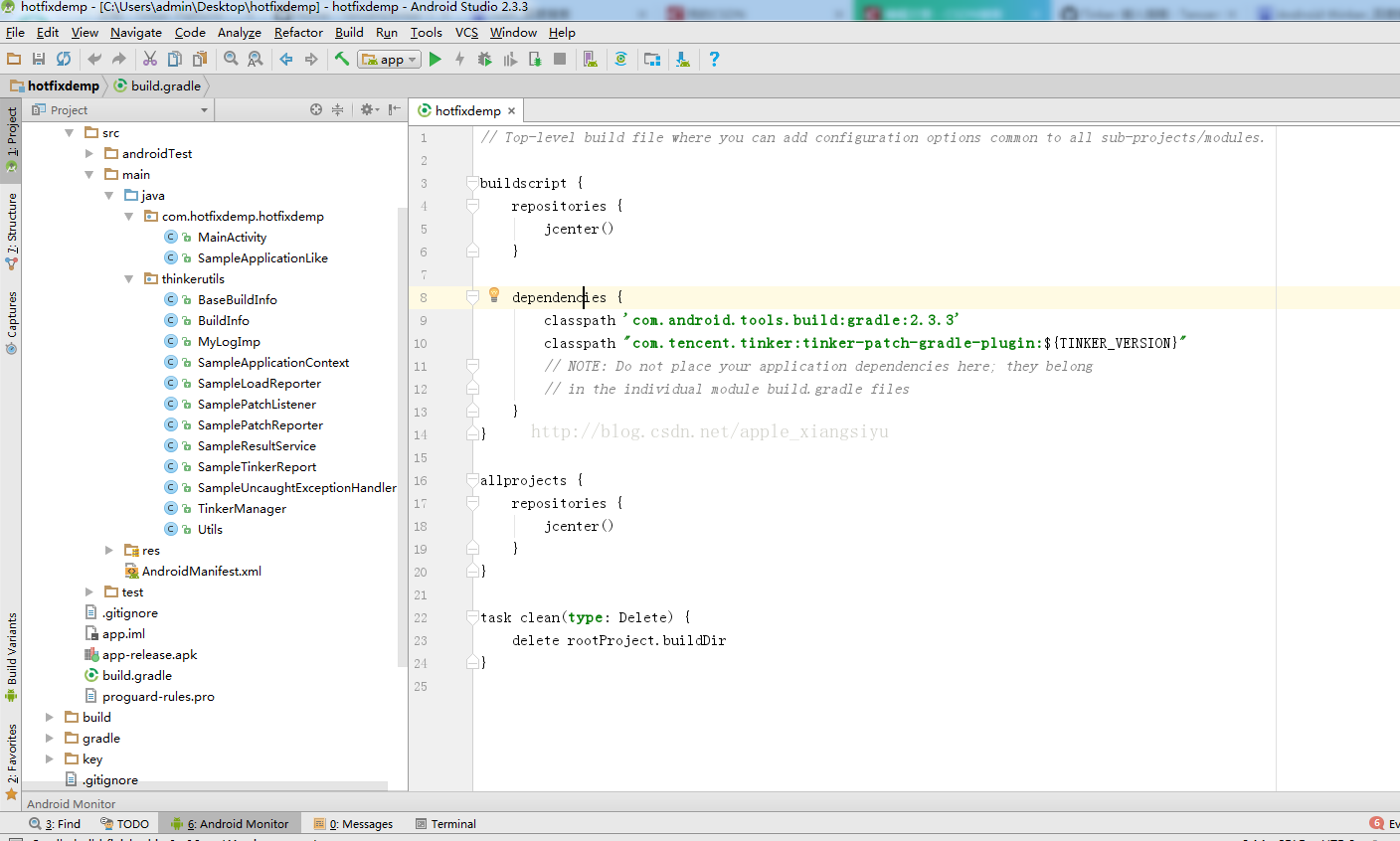Select the hotfixdemp editor tab
The height and width of the screenshot is (841, 1400).
(x=467, y=110)
